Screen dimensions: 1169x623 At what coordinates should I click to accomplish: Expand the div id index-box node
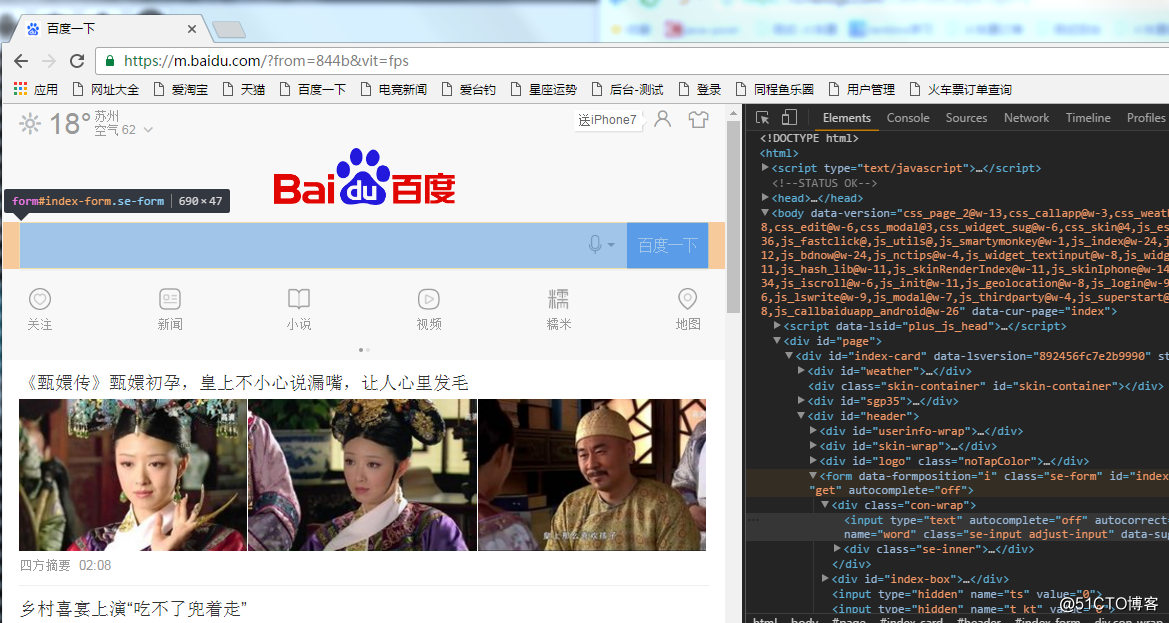(825, 578)
